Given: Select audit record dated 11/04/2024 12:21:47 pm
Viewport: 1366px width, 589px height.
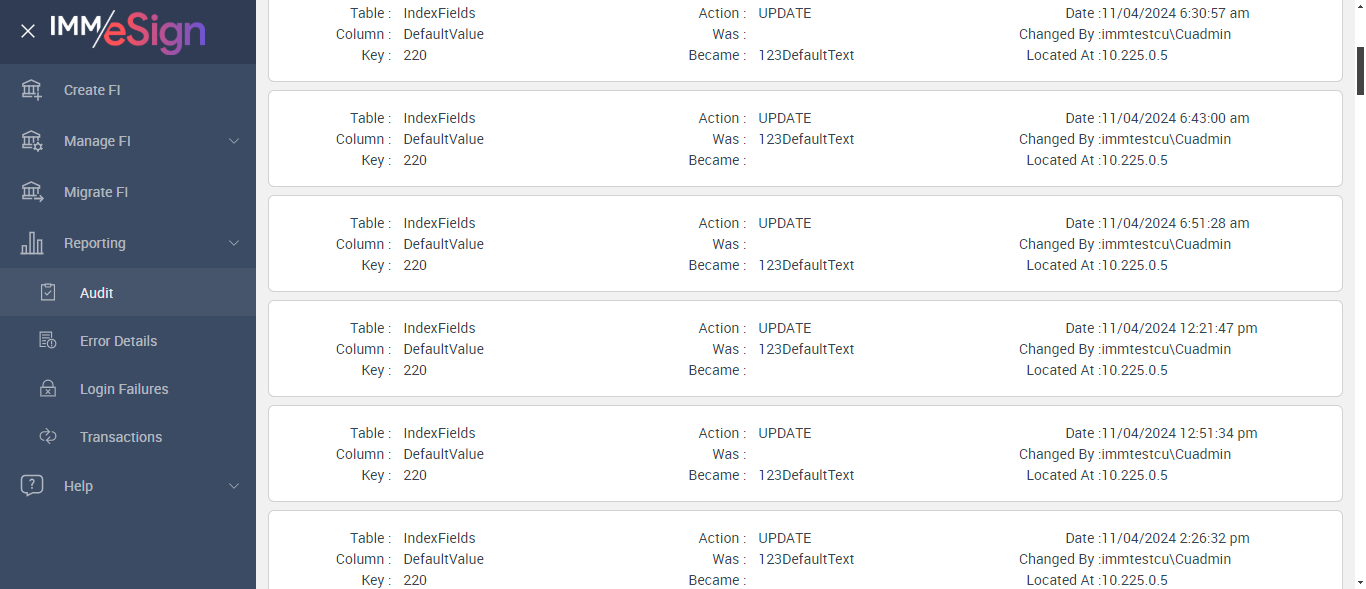Looking at the screenshot, I should [x=805, y=349].
